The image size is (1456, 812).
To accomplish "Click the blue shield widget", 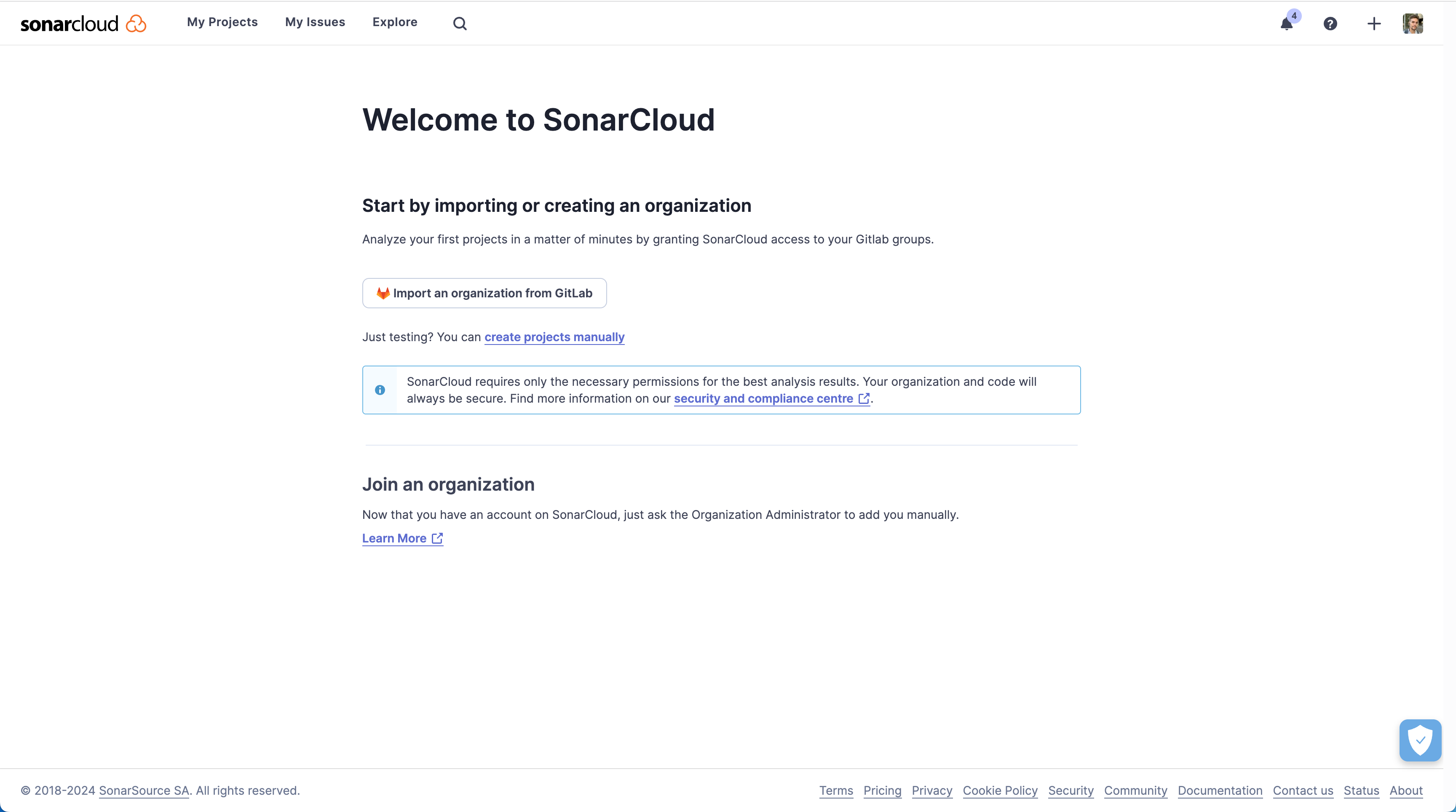I will coord(1420,740).
